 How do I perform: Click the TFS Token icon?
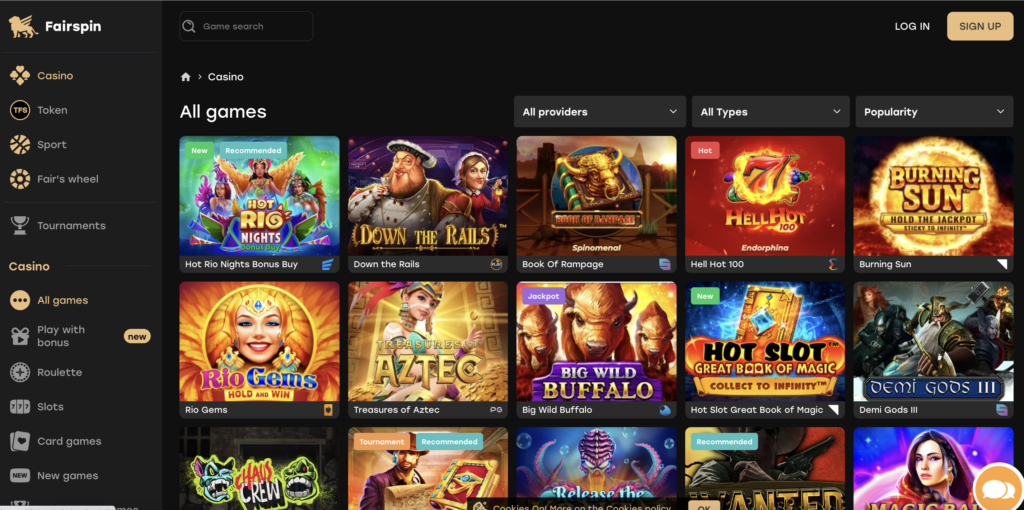click(20, 110)
